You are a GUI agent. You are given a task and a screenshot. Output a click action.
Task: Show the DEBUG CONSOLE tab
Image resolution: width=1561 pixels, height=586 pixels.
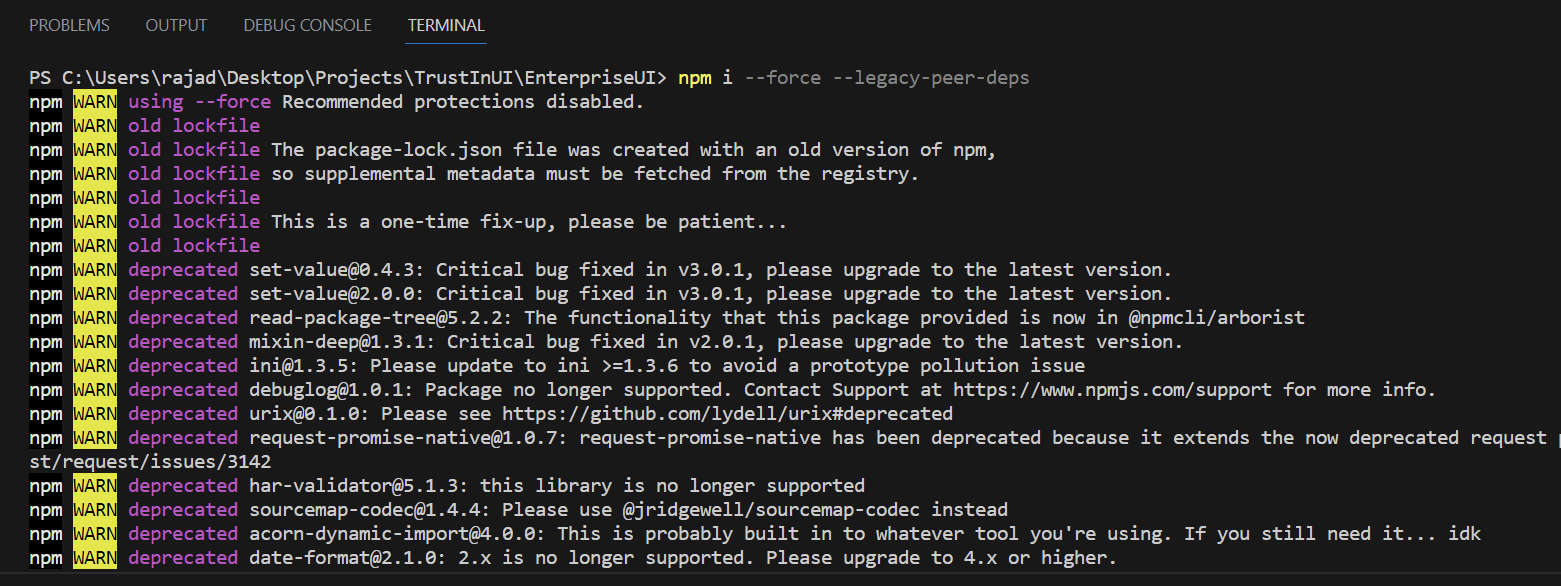(307, 25)
